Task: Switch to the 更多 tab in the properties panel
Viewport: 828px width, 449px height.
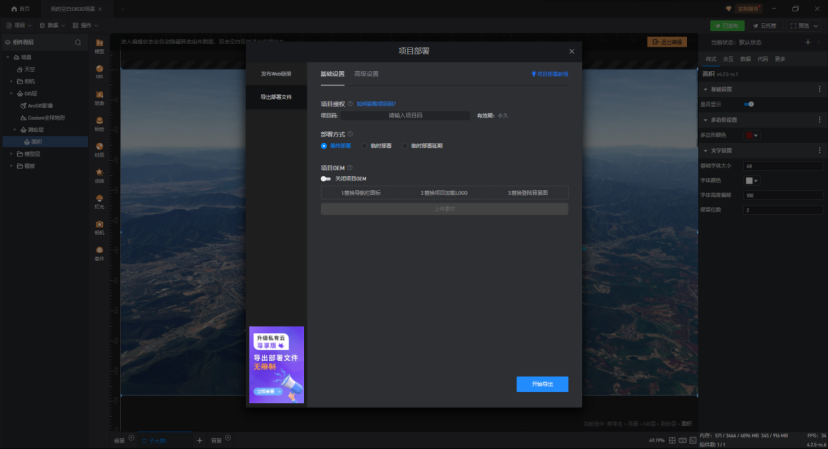Action: [780, 59]
